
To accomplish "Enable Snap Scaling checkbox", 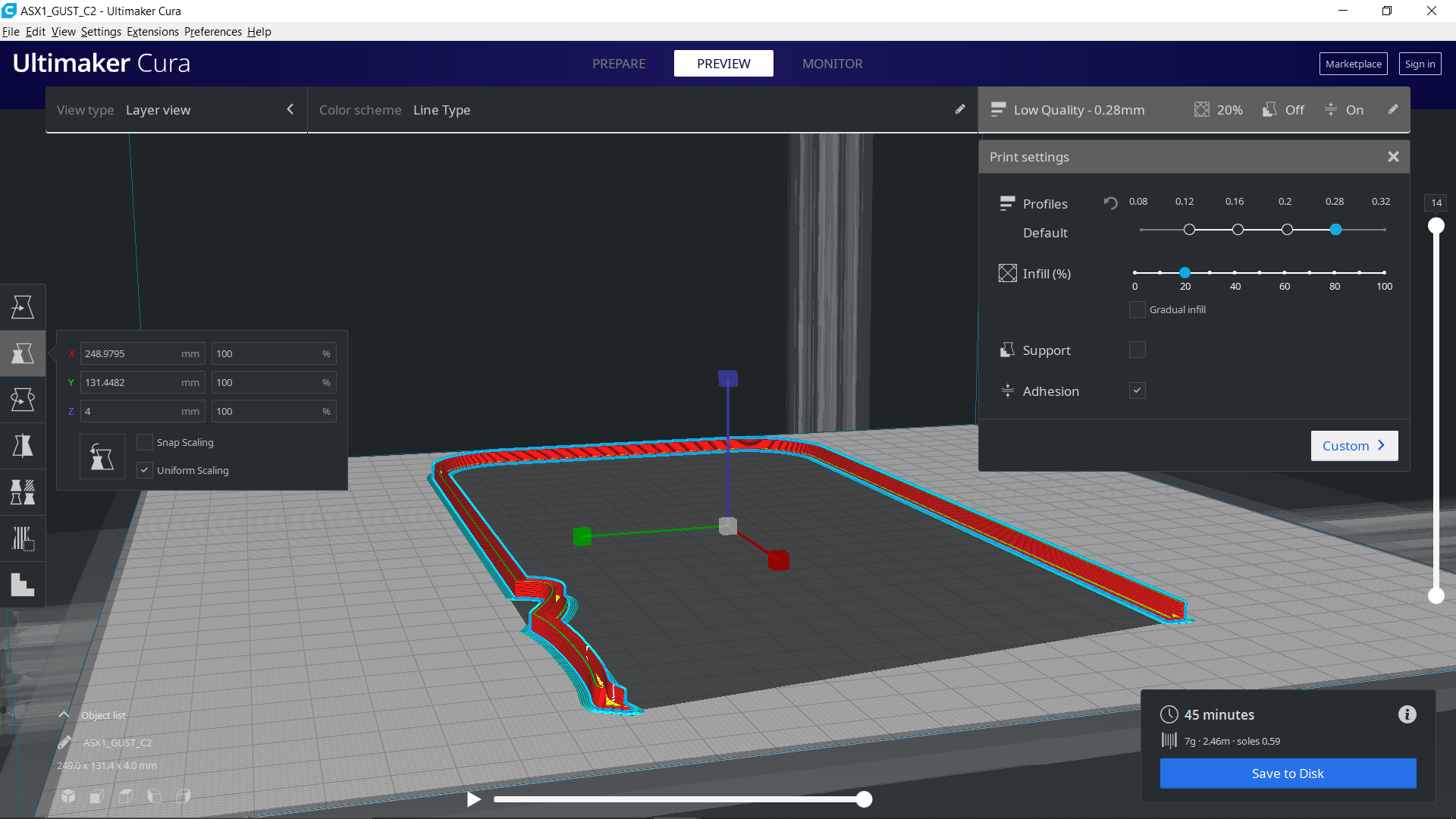I will click(144, 442).
